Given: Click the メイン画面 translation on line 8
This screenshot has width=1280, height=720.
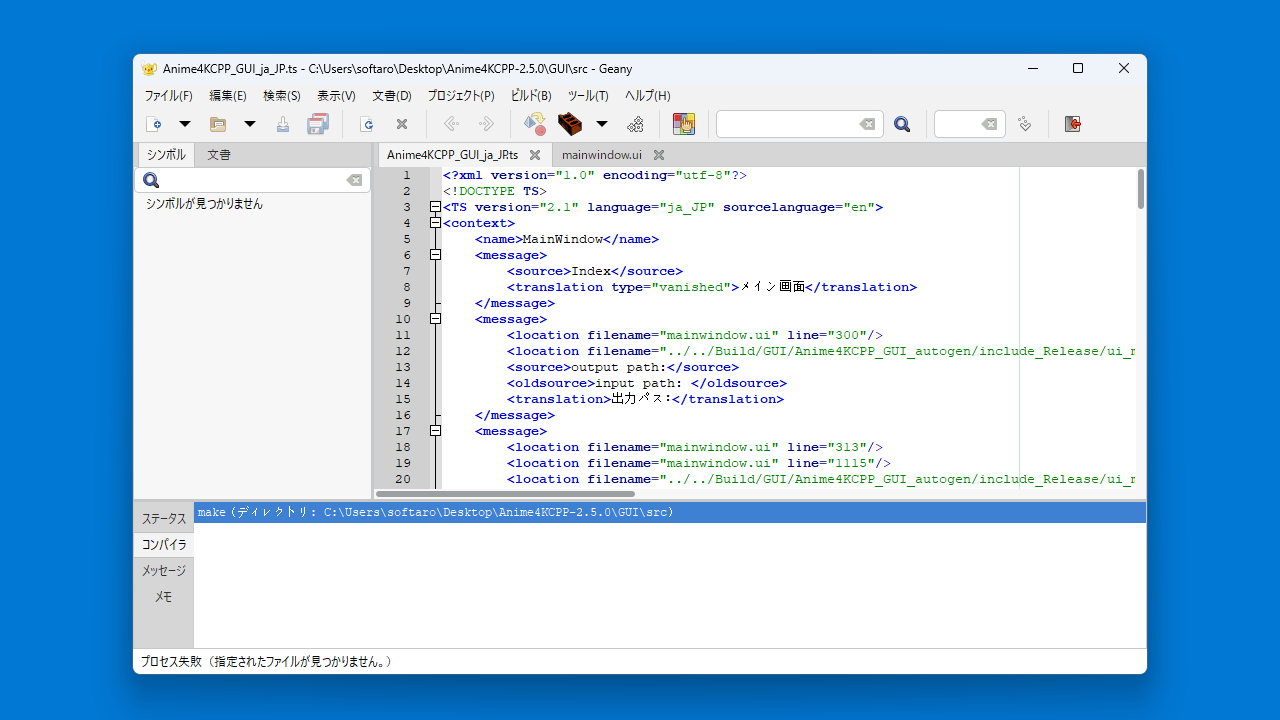Looking at the screenshot, I should (x=772, y=287).
